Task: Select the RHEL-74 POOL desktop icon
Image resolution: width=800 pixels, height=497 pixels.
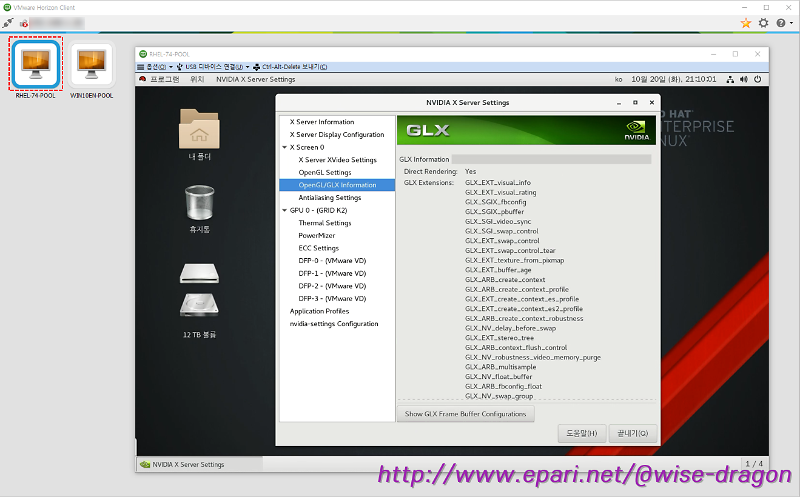Action: (36, 64)
